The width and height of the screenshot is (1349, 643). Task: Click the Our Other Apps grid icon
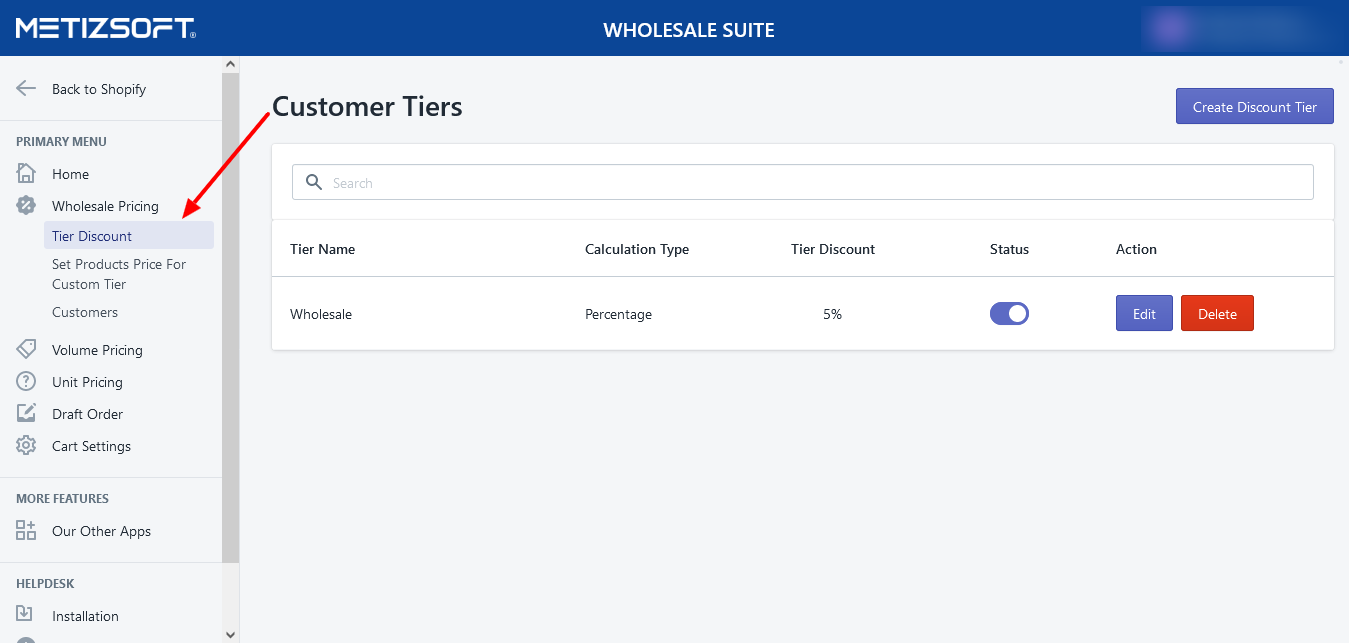[26, 531]
